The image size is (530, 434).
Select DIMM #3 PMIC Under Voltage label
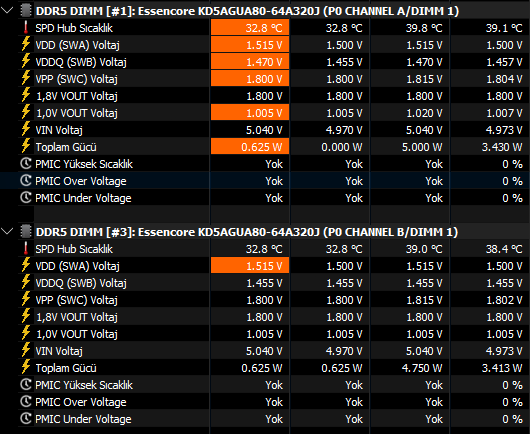[83, 419]
